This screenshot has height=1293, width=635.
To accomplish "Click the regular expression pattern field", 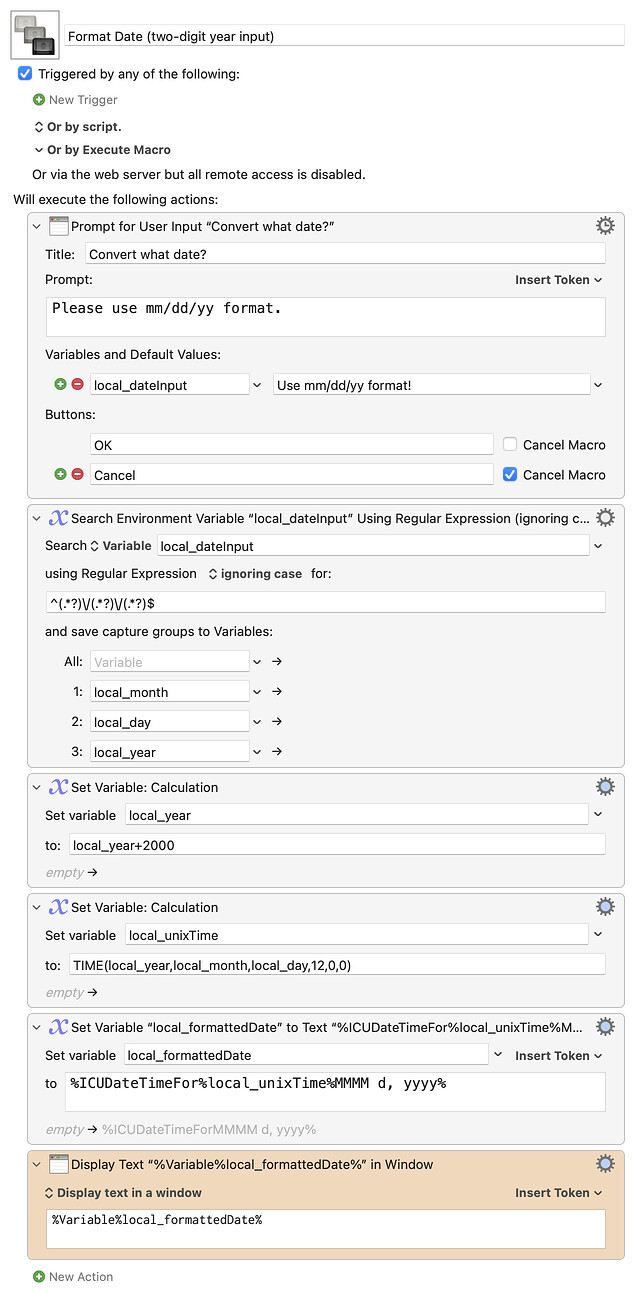I will pos(325,602).
